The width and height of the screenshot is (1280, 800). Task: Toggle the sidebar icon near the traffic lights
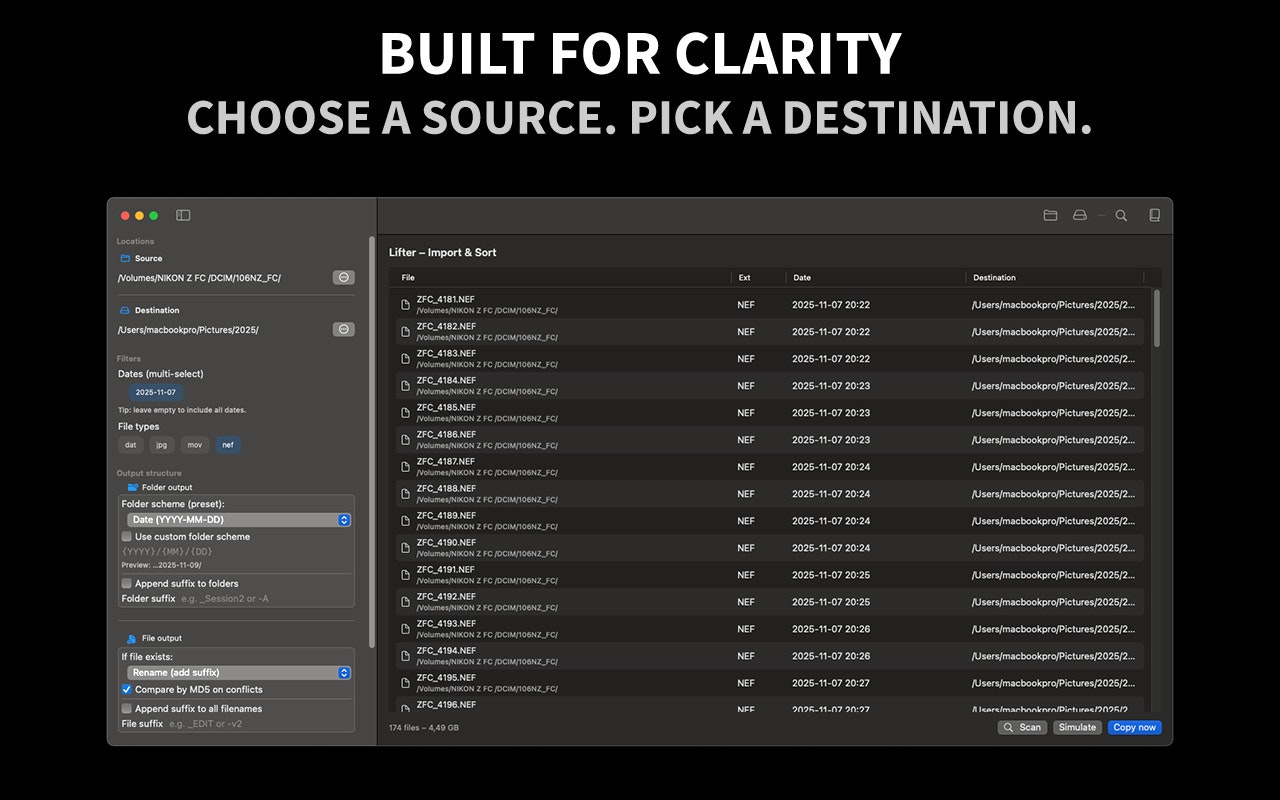(x=181, y=215)
